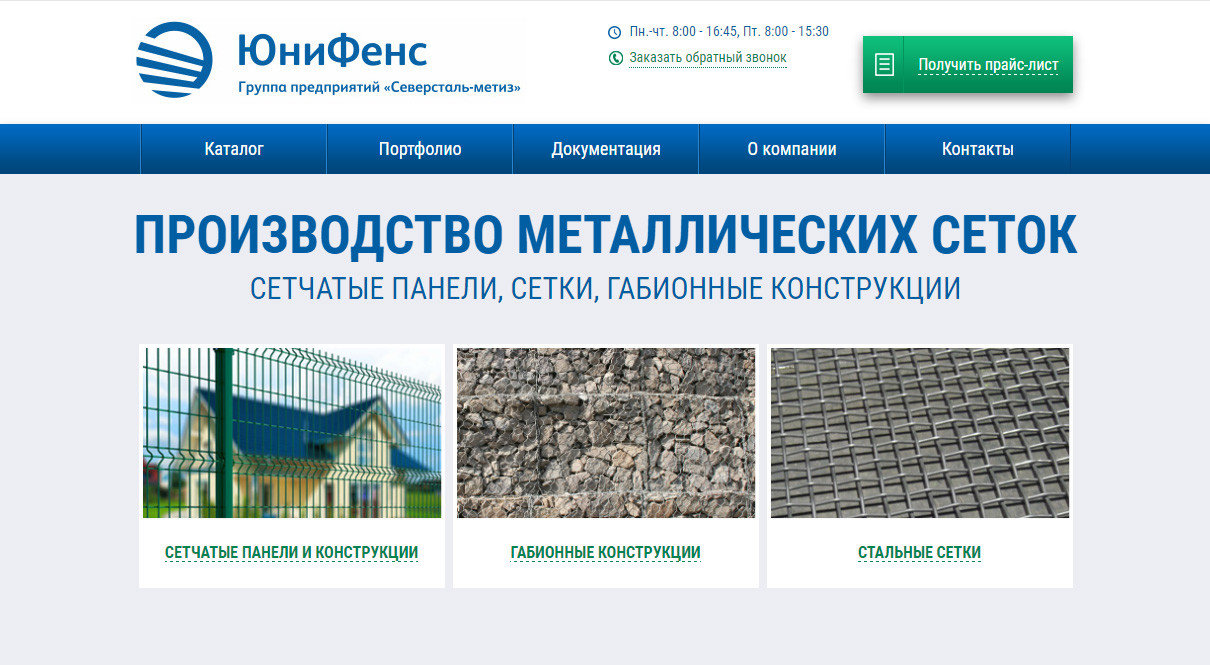This screenshot has width=1210, height=665.
Task: Navigate to Контакты
Action: (977, 149)
